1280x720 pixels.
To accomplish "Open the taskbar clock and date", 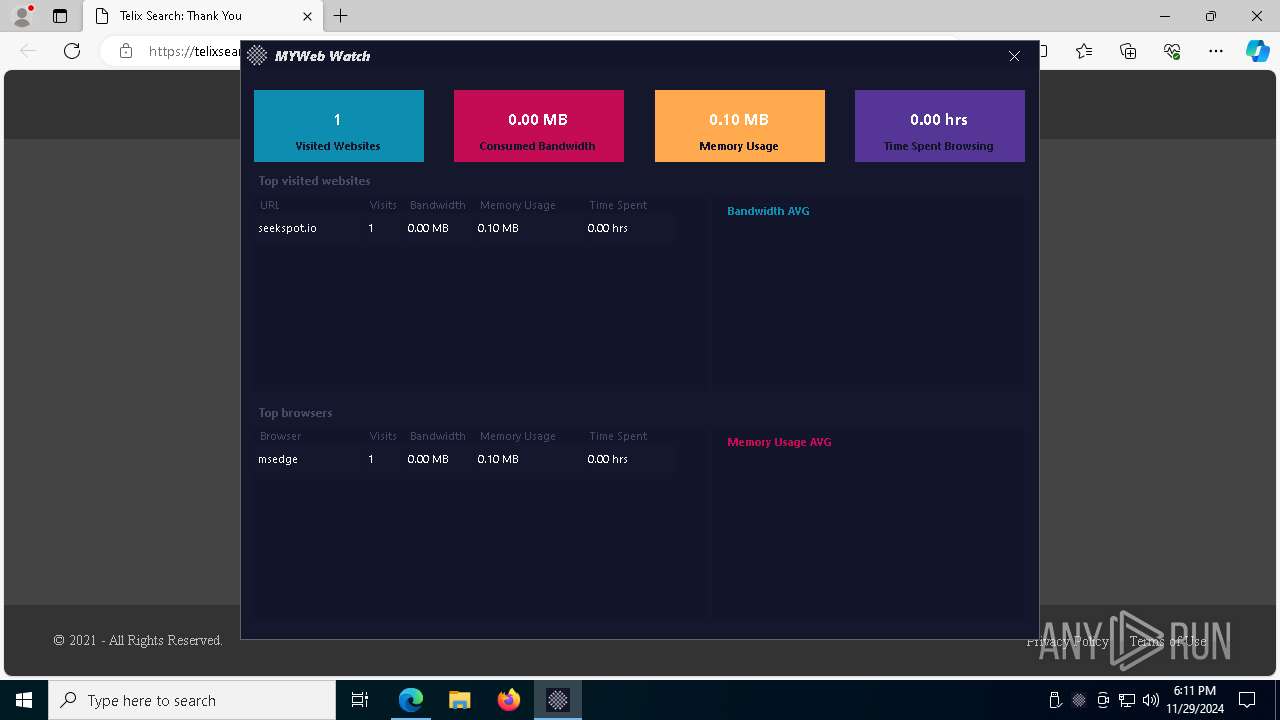I will click(1194, 700).
